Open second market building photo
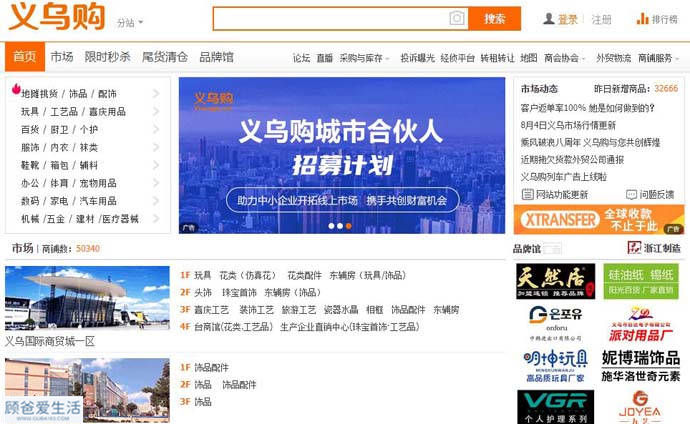This screenshot has height=424, width=690. [87, 391]
